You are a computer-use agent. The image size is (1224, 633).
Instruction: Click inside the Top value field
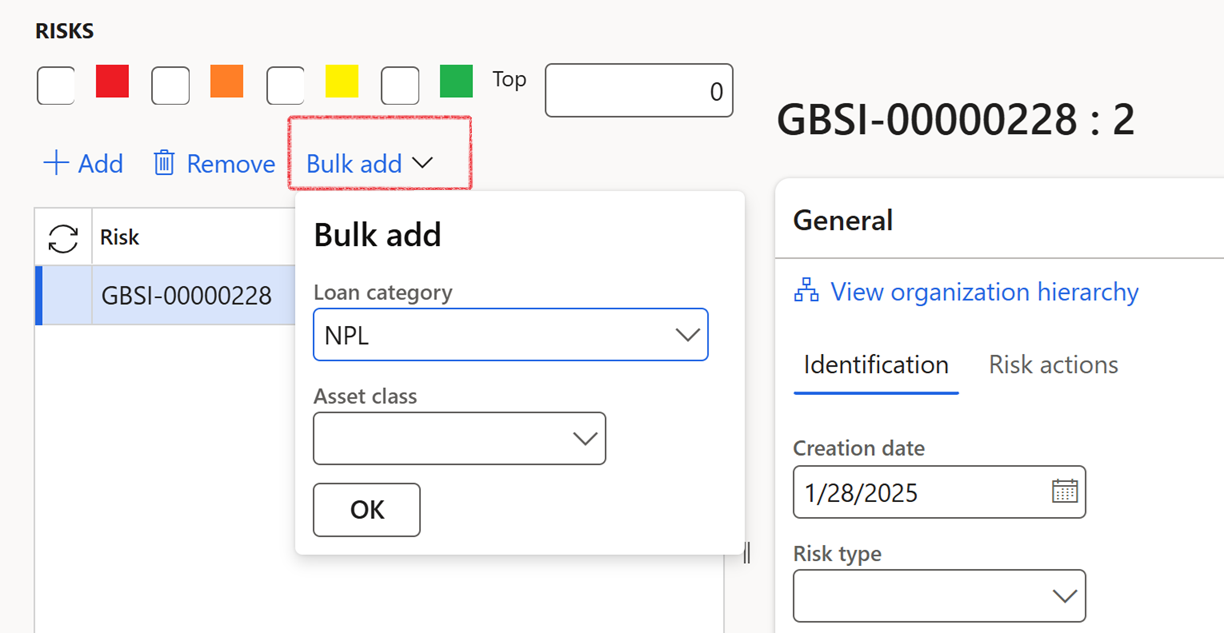[639, 90]
